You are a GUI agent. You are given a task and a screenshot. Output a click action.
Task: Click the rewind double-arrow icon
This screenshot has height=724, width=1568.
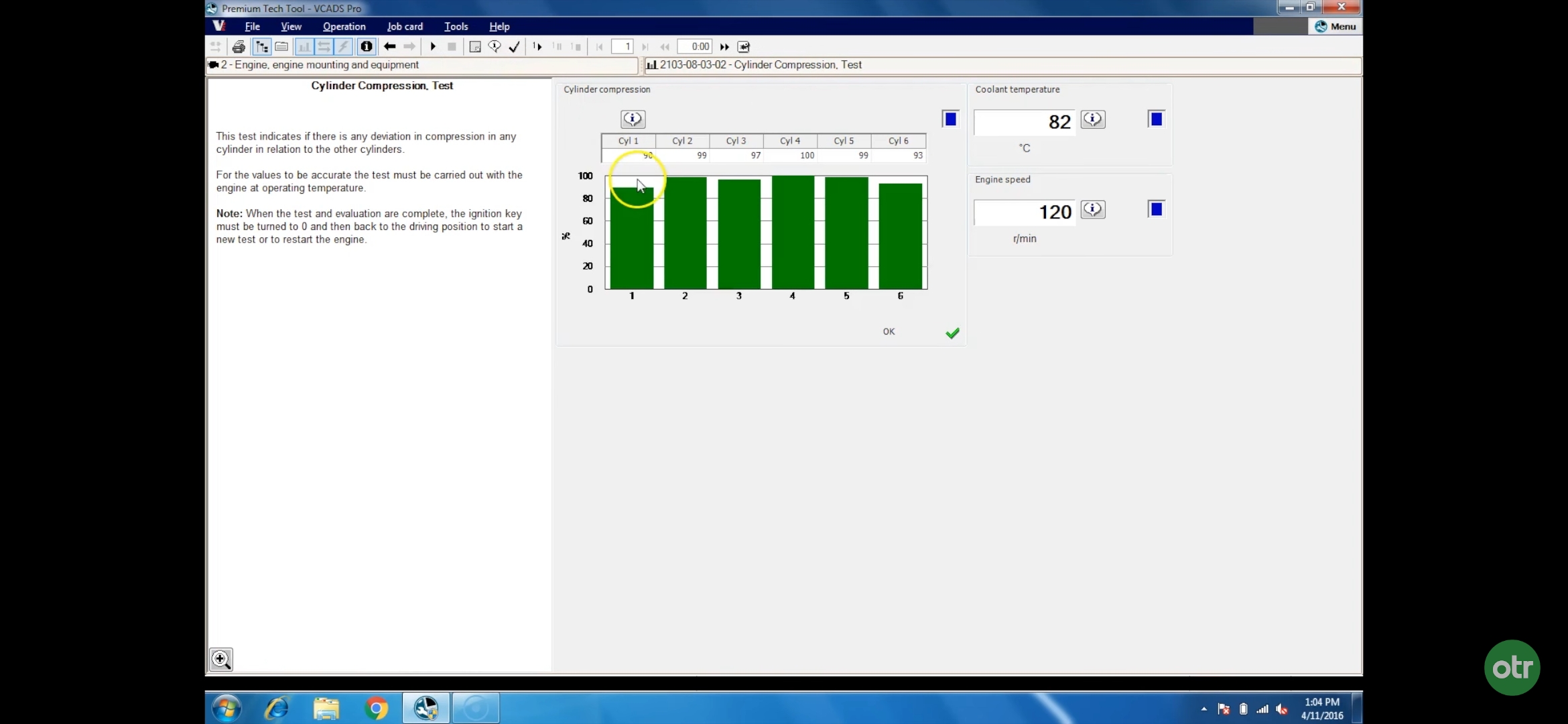click(665, 47)
